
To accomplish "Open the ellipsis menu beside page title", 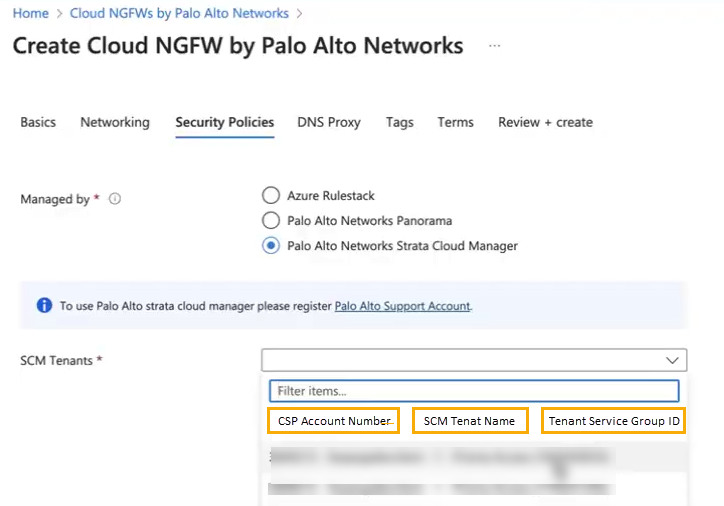I will [x=494, y=47].
